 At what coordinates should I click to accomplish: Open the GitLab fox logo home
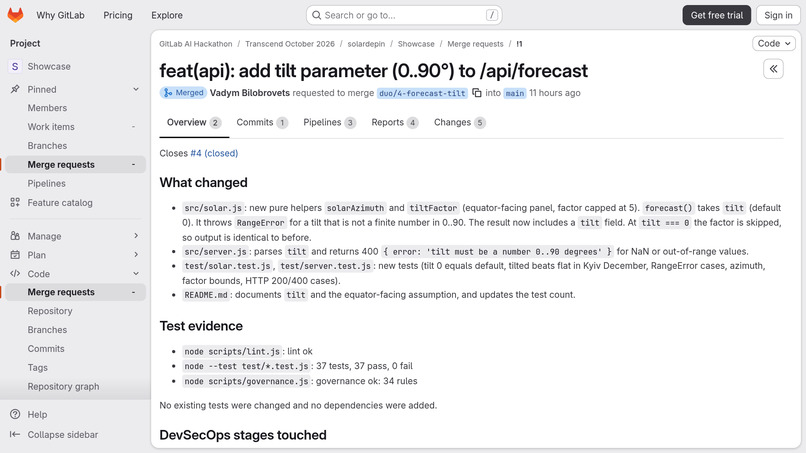15,15
